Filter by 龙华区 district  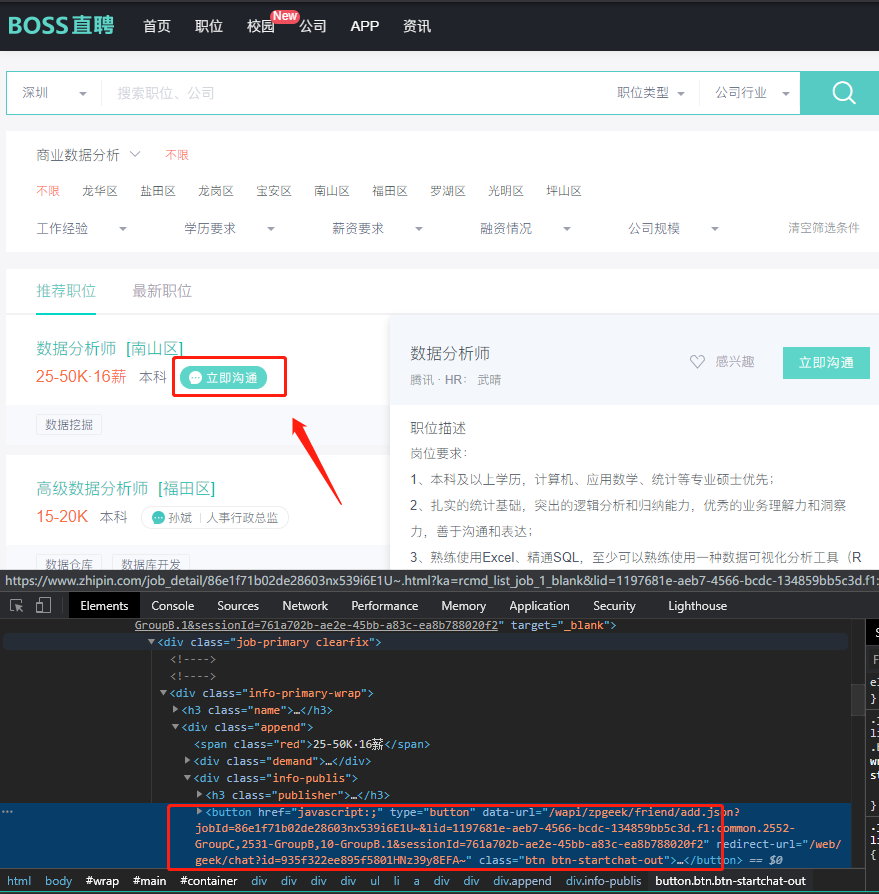(100, 191)
